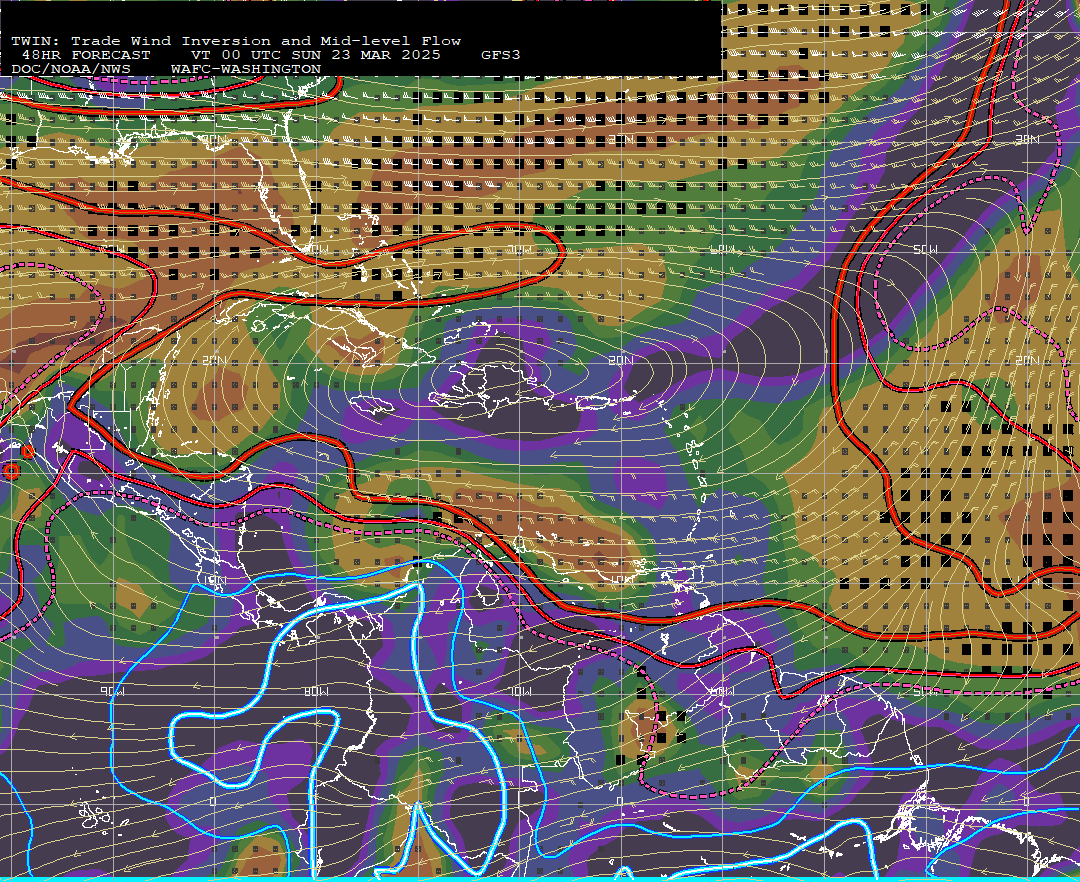Viewport: 1080px width, 882px height.
Task: Select the 'DOC/NOAA/NWS' text
Action: pyautogui.click(x=70, y=70)
